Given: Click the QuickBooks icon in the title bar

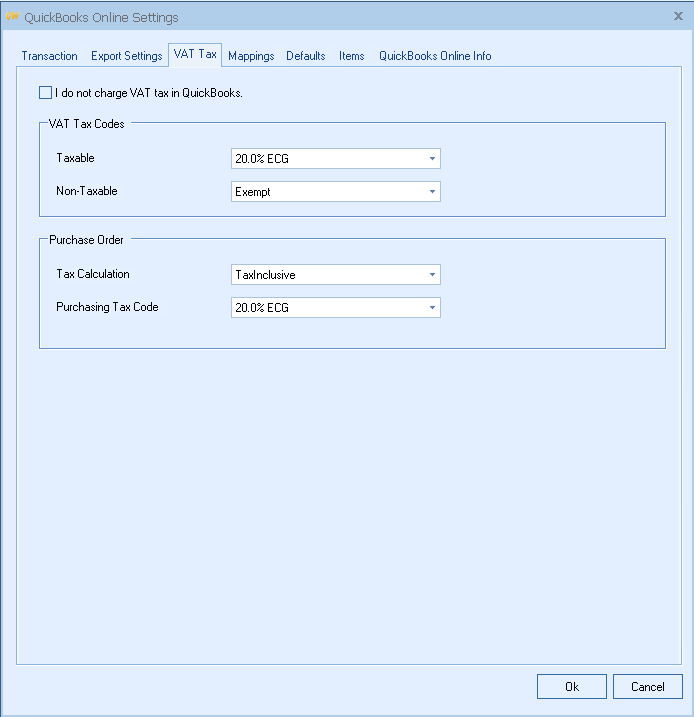Looking at the screenshot, I should 13,17.
